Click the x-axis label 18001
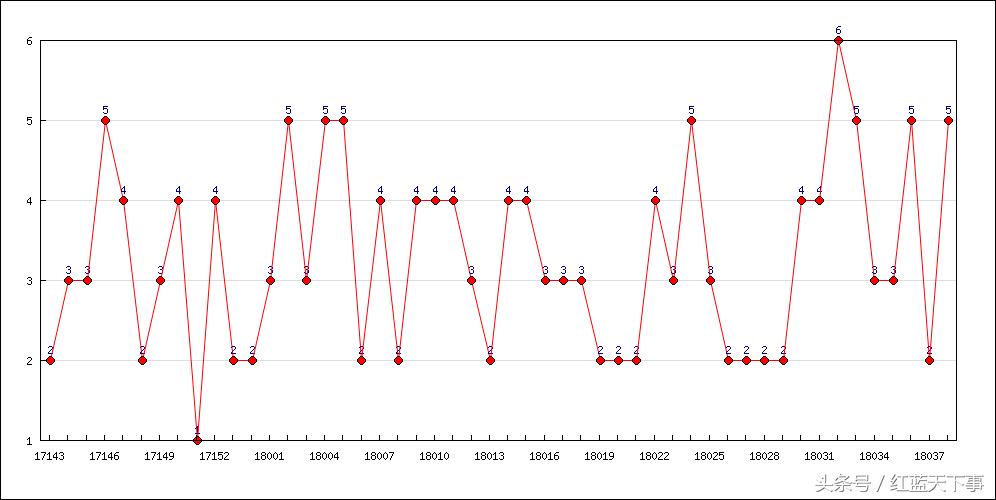Screen dimensions: 996x500 pyautogui.click(x=270, y=456)
